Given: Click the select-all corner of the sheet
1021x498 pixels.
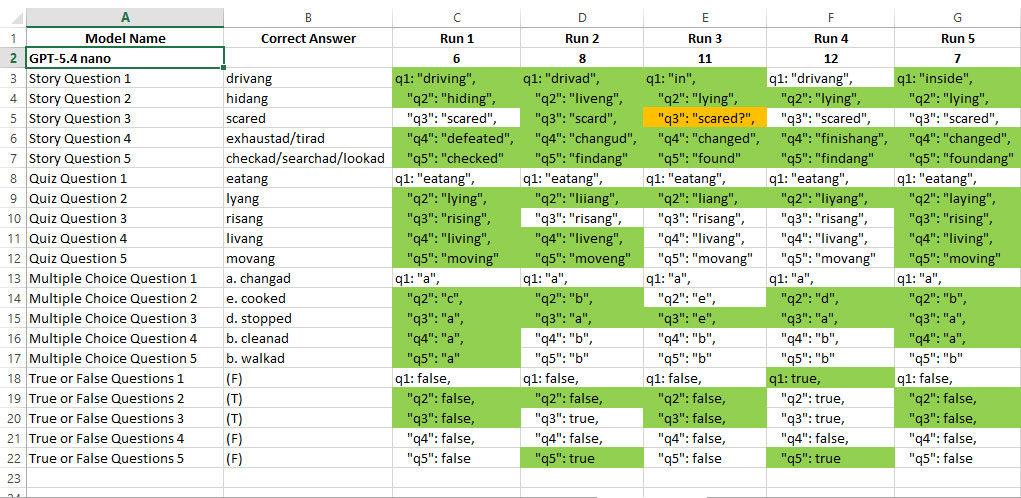Looking at the screenshot, I should click(13, 18).
